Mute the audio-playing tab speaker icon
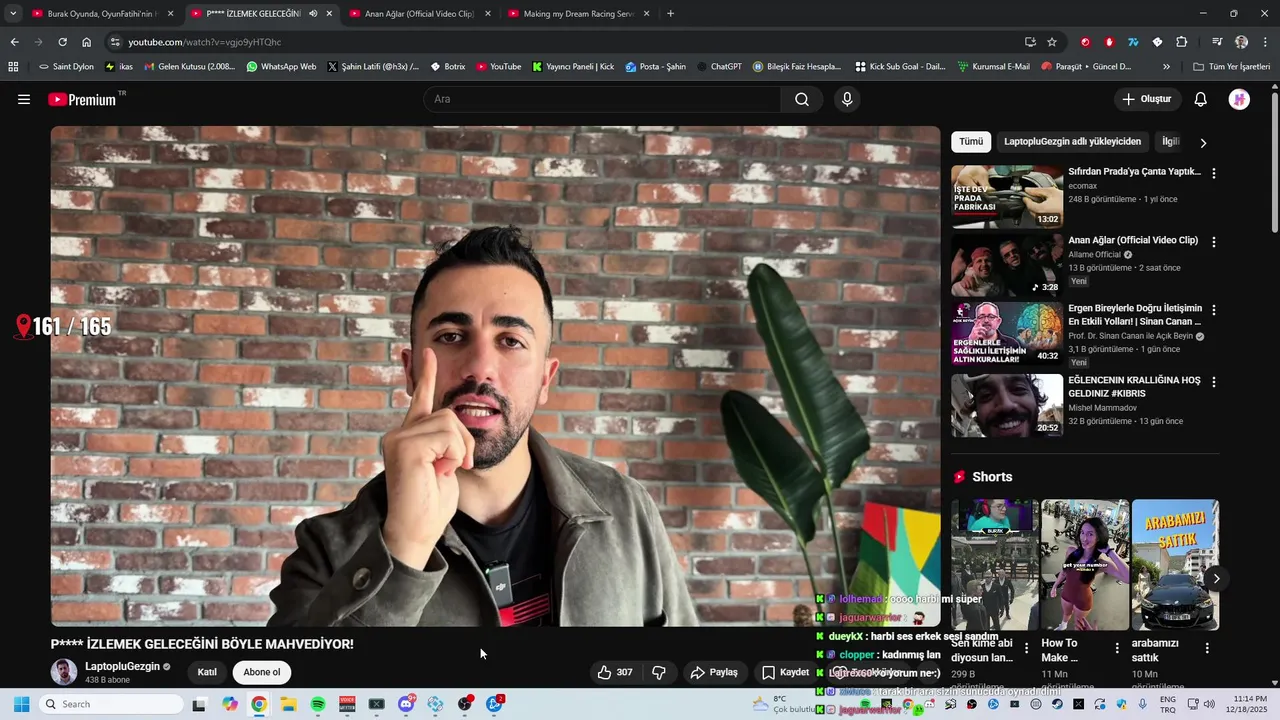Viewport: 1280px width, 720px height. (x=313, y=14)
